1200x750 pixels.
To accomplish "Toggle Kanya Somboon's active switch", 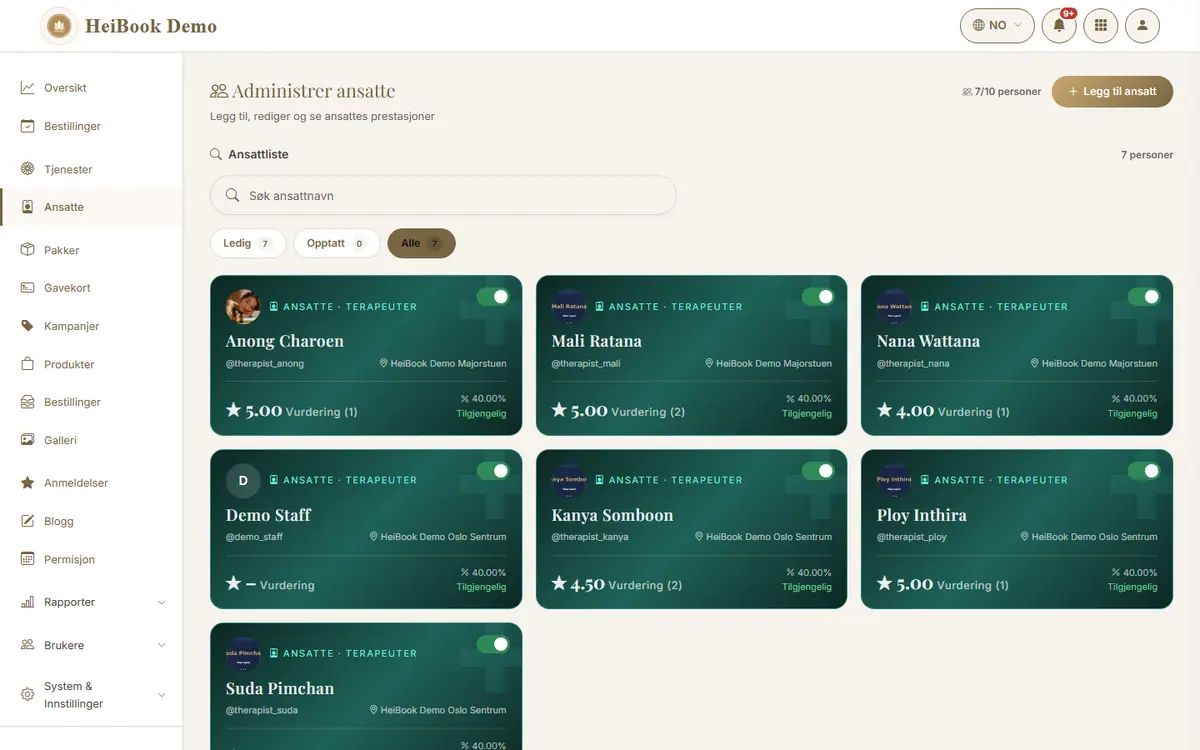I will pyautogui.click(x=818, y=471).
